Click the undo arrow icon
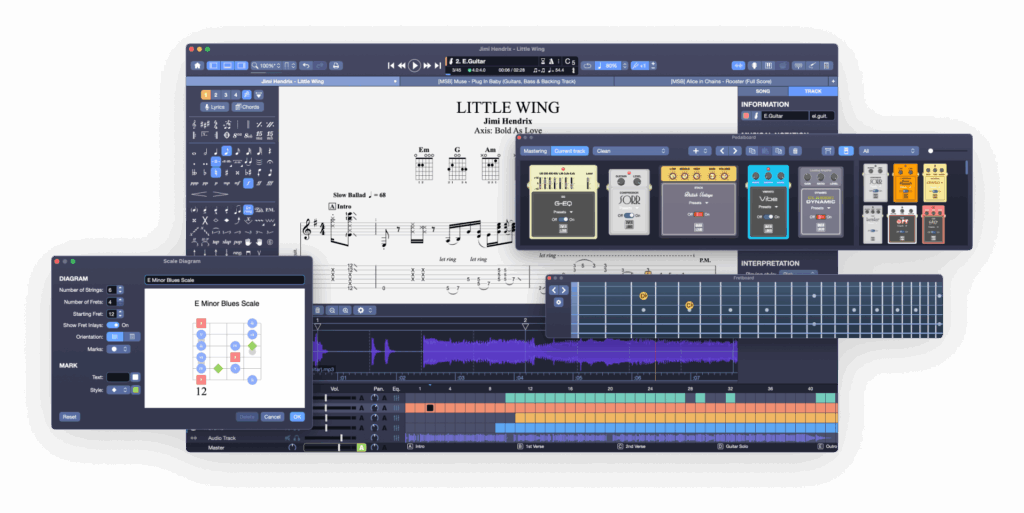The height and width of the screenshot is (513, 1024). pos(306,66)
